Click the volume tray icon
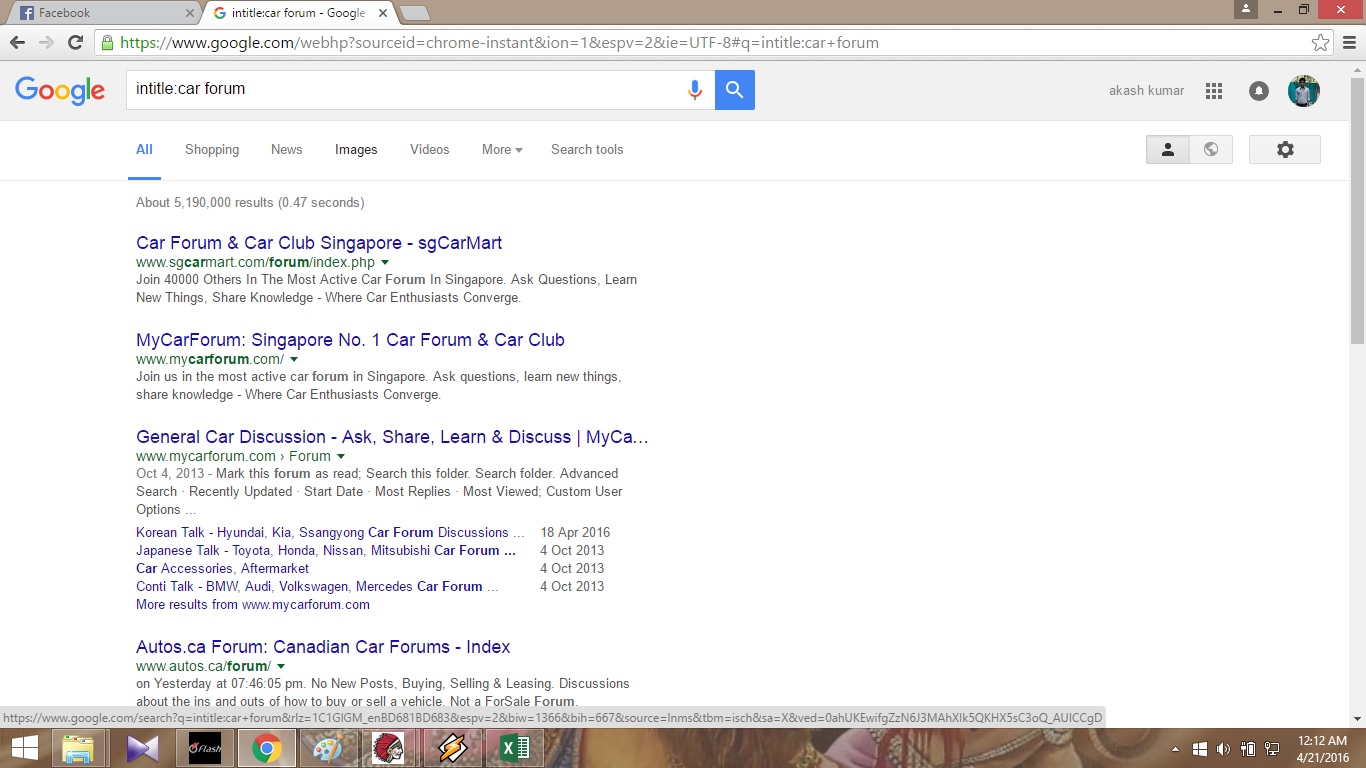 pyautogui.click(x=1223, y=748)
